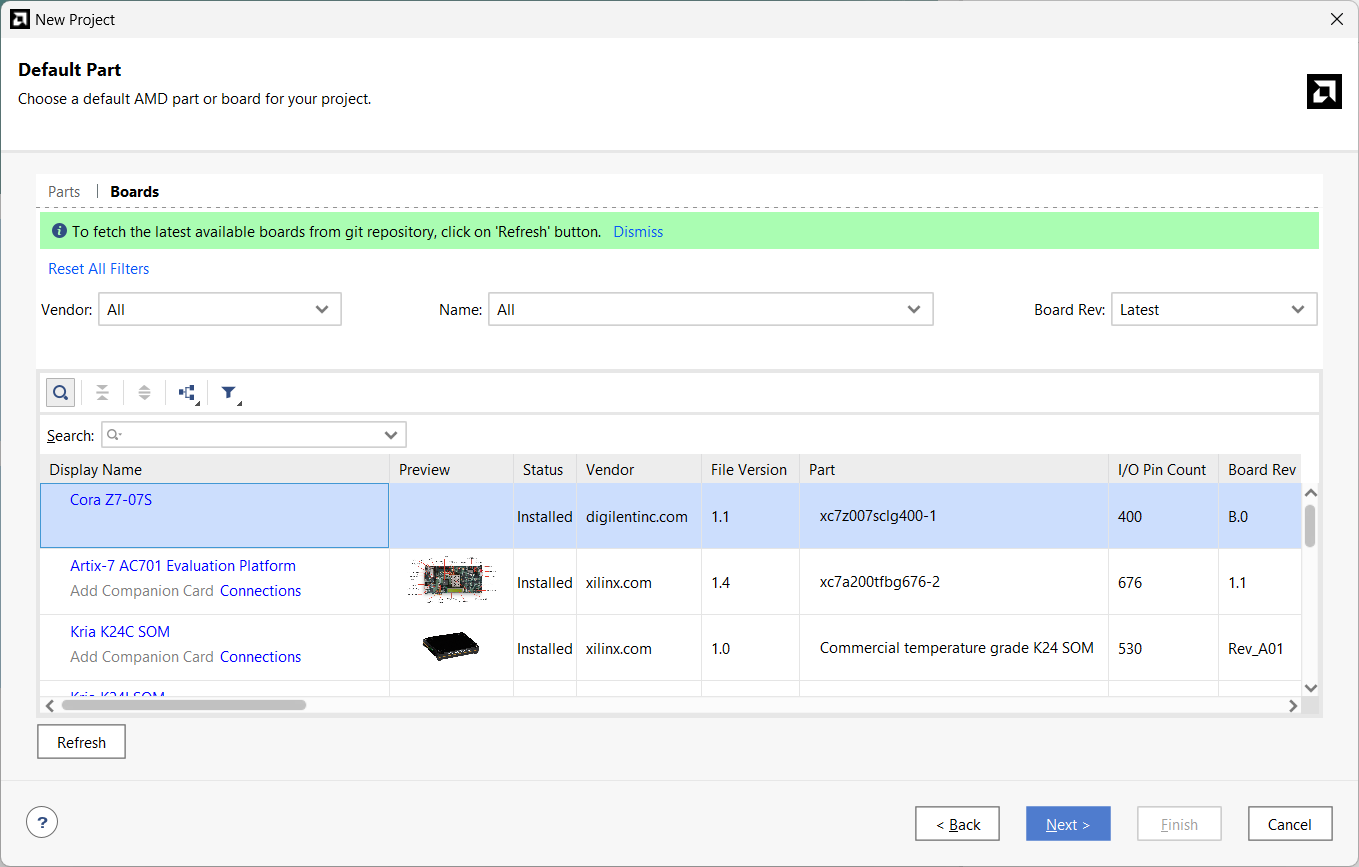
Task: Open Connections link for Artix-7 AC701
Action: (x=260, y=591)
